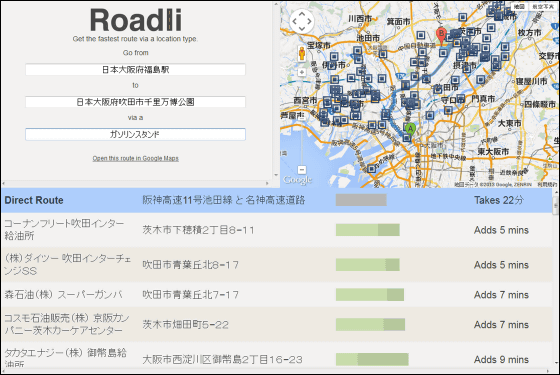The image size is (560, 375).
Task: Select the Direct Route row
Action: coord(276,200)
